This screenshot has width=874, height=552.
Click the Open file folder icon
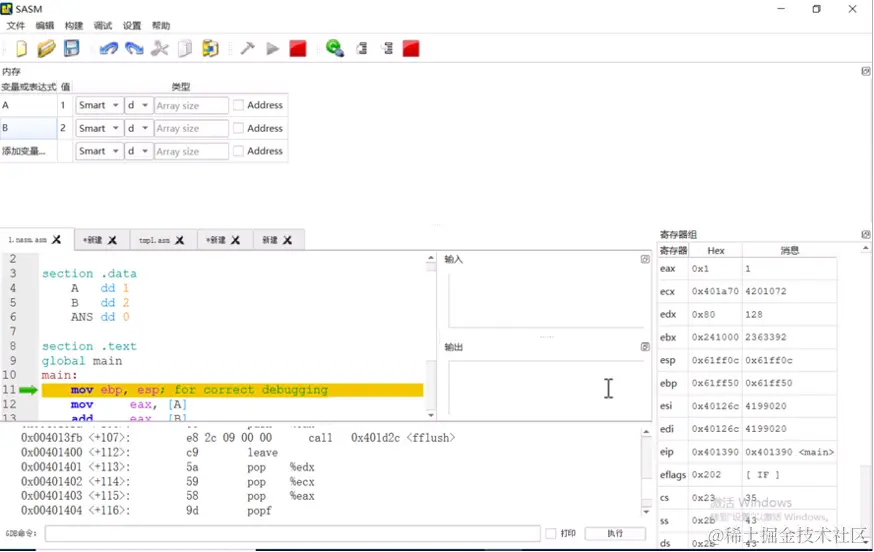coord(46,49)
